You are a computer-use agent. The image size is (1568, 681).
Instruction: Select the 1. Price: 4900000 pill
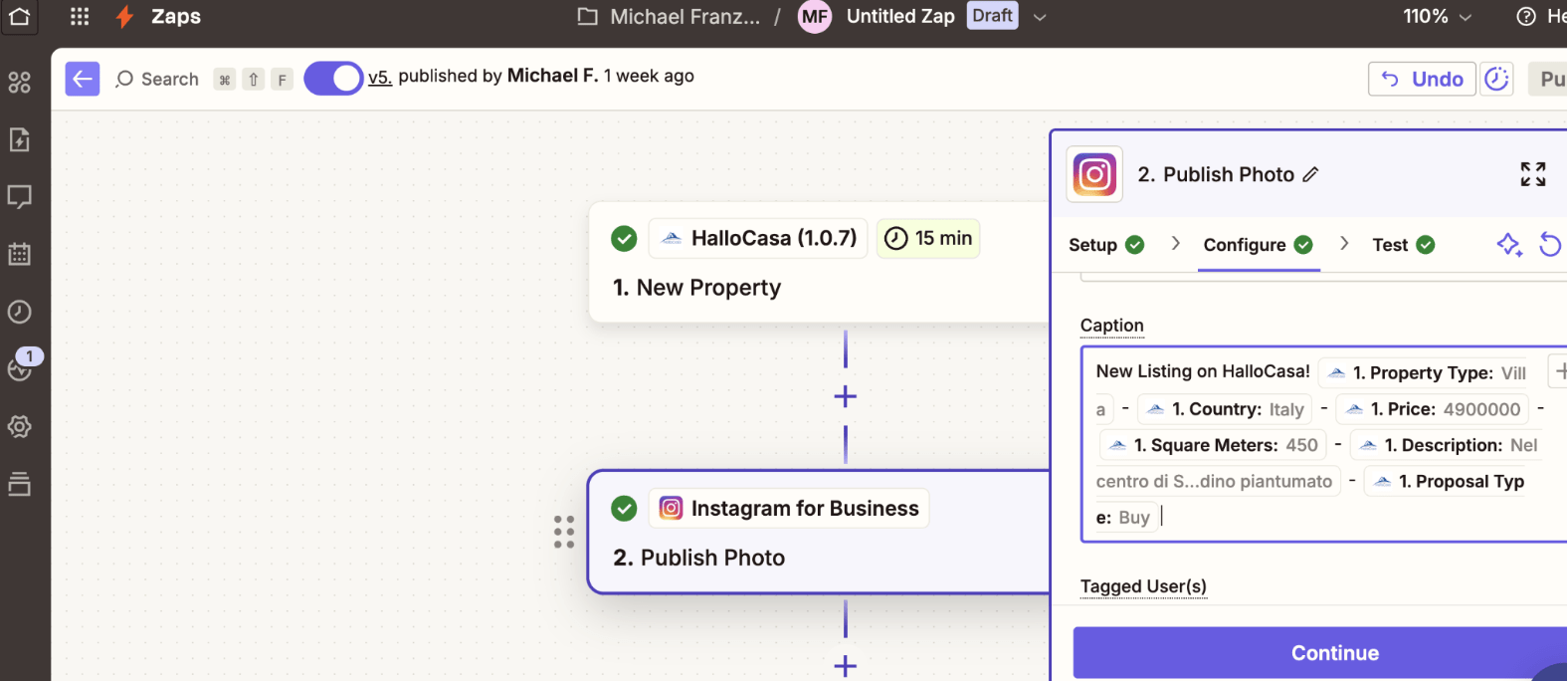(x=1432, y=409)
